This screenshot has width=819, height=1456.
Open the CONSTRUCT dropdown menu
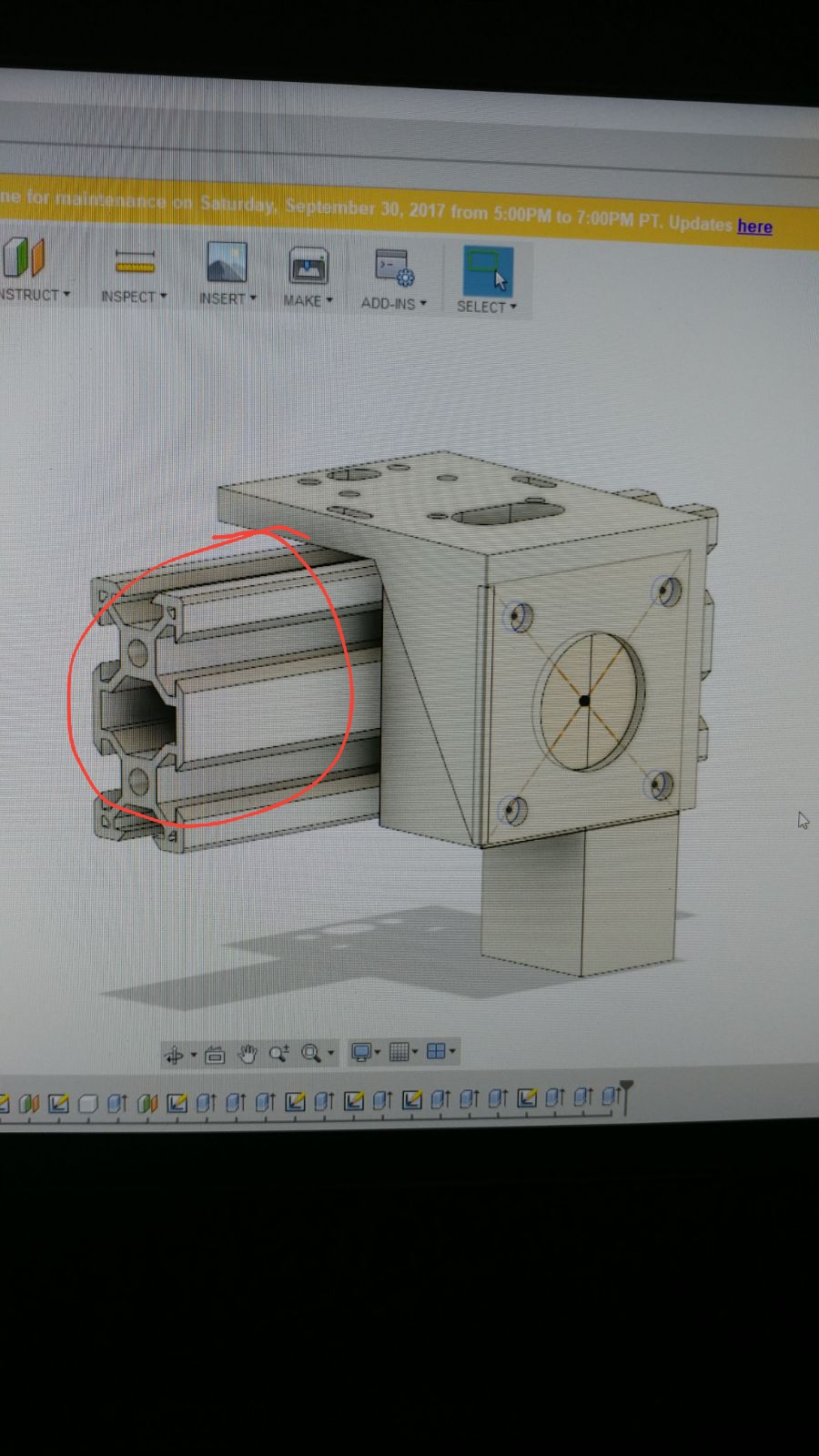34,295
